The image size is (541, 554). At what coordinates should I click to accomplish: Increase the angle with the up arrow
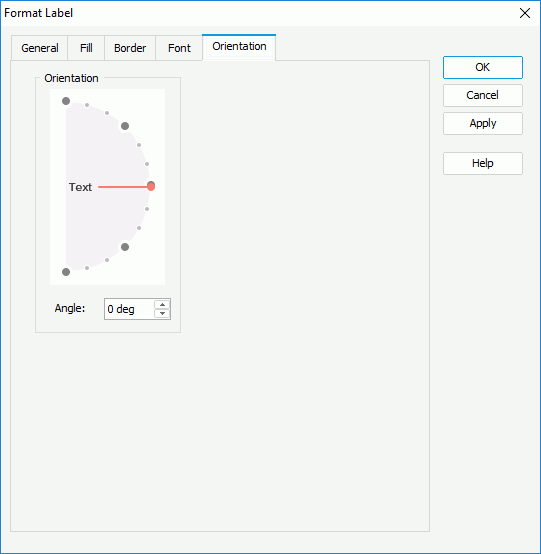pyautogui.click(x=162, y=305)
